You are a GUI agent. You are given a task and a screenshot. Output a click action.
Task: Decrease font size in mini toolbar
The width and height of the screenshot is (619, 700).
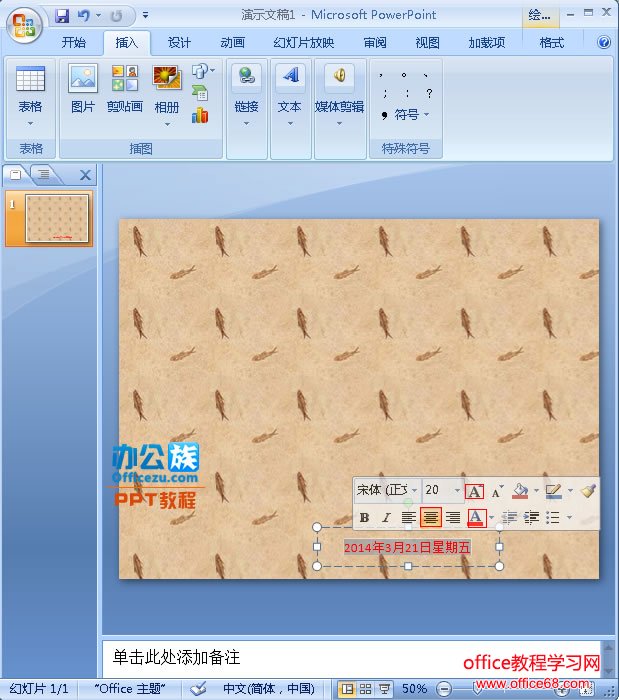pyautogui.click(x=497, y=492)
